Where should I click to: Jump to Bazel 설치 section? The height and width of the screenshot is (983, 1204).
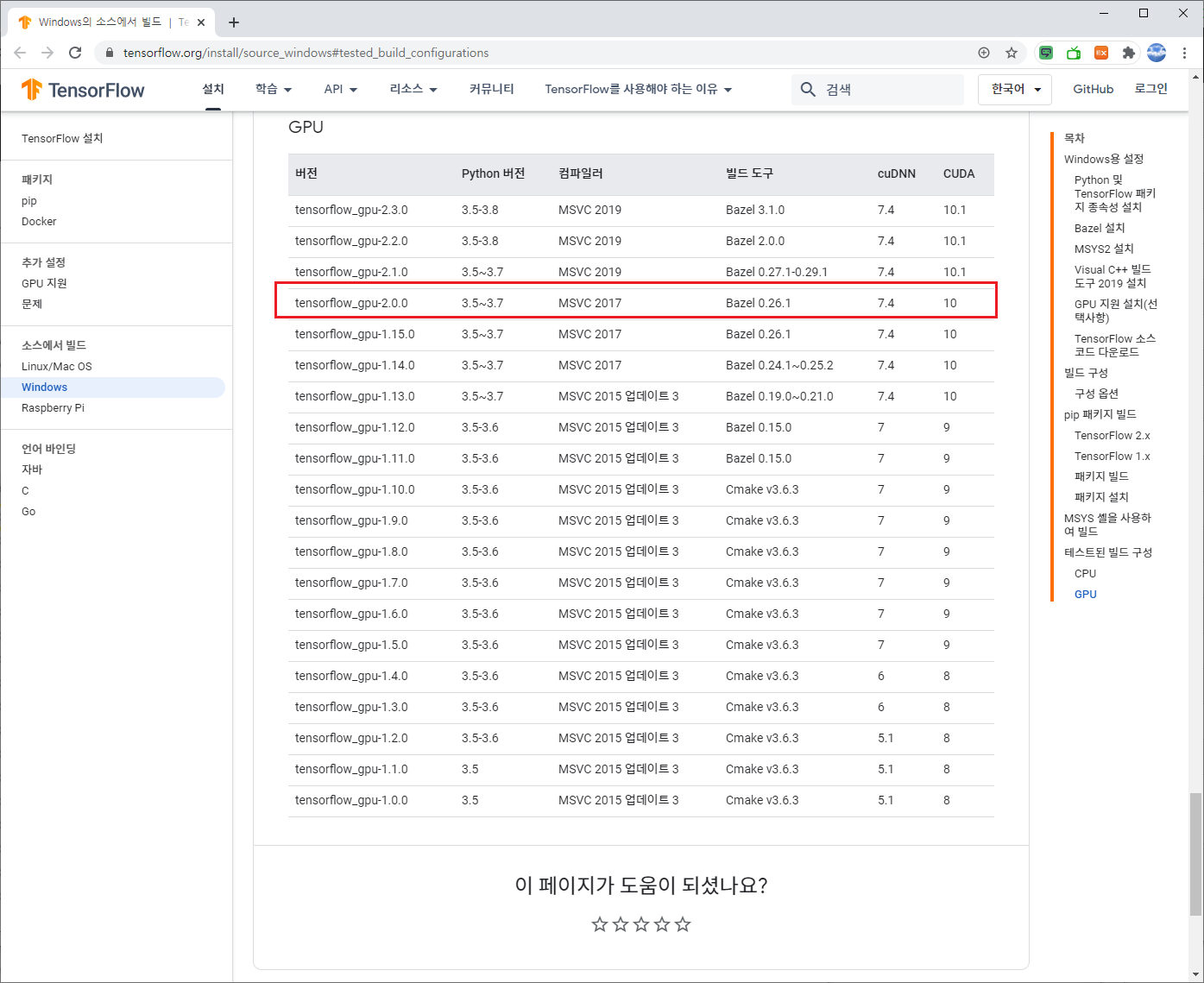pos(1100,228)
